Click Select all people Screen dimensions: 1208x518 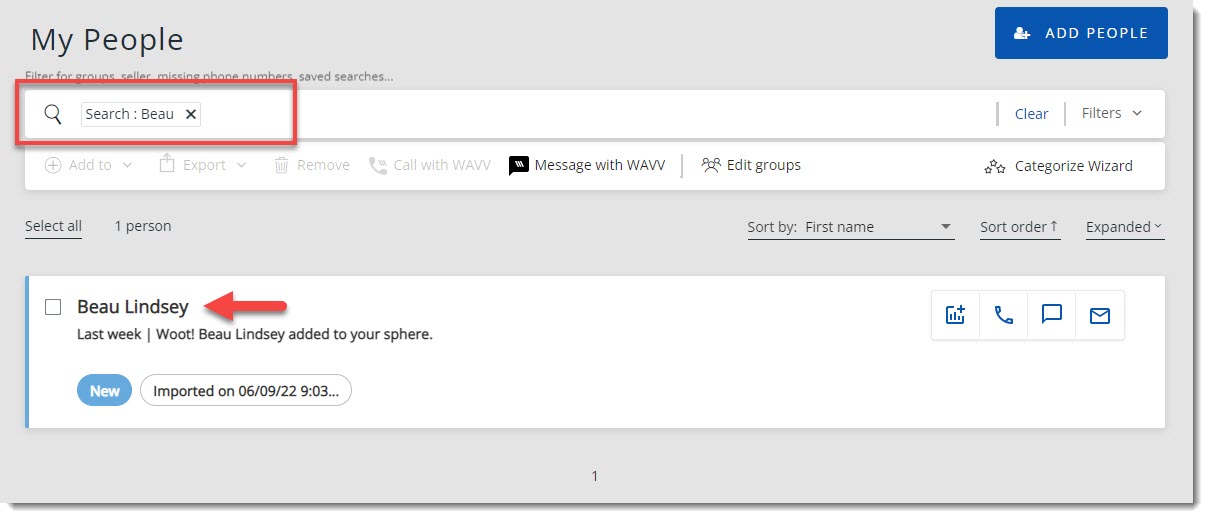coord(53,226)
